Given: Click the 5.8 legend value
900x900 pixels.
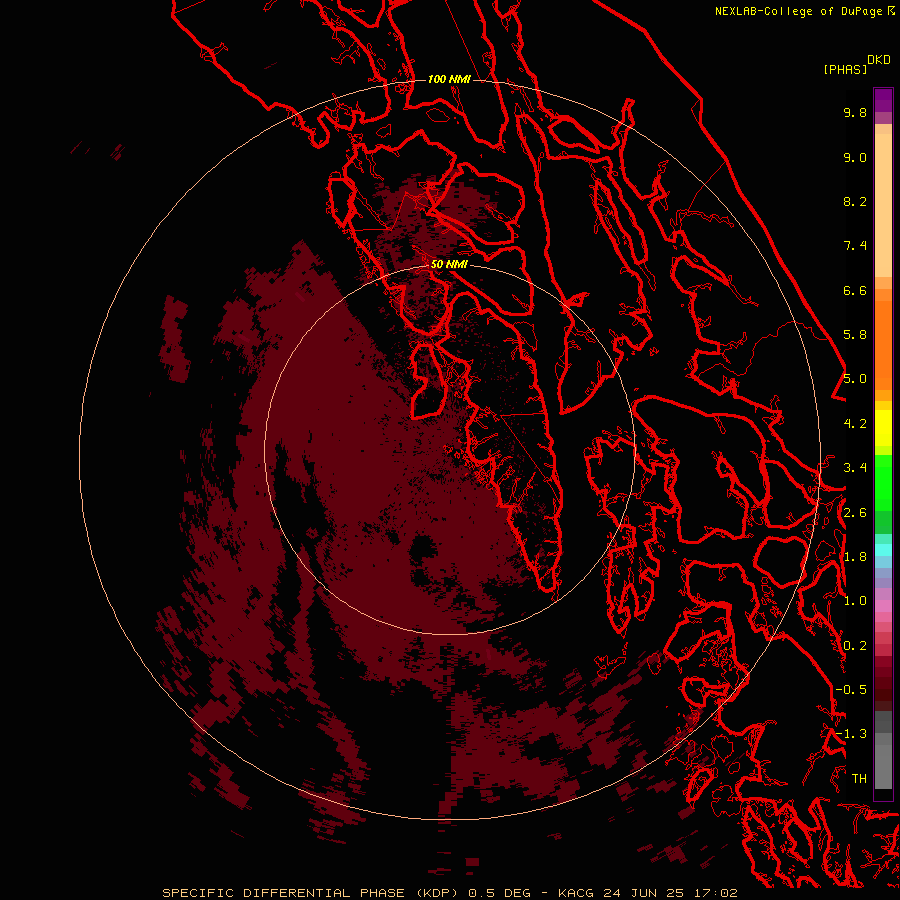Looking at the screenshot, I should click(x=855, y=335).
